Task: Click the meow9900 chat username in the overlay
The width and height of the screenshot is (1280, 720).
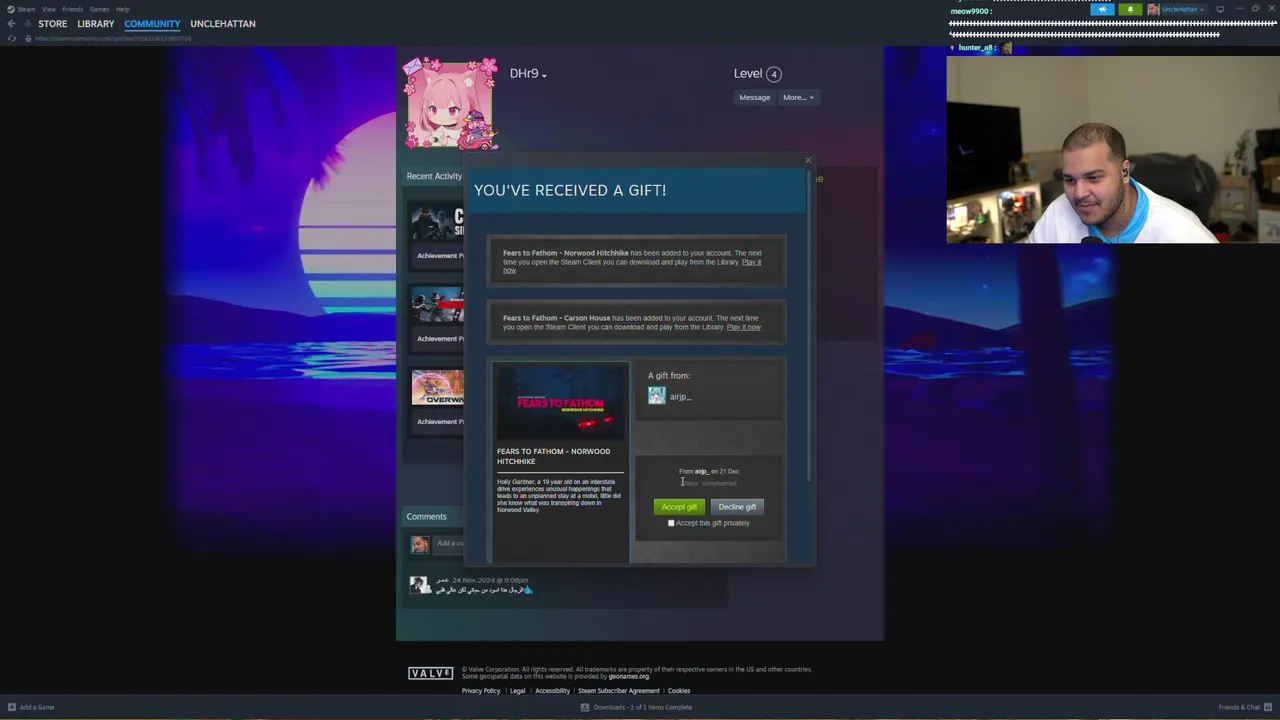Action: [968, 11]
